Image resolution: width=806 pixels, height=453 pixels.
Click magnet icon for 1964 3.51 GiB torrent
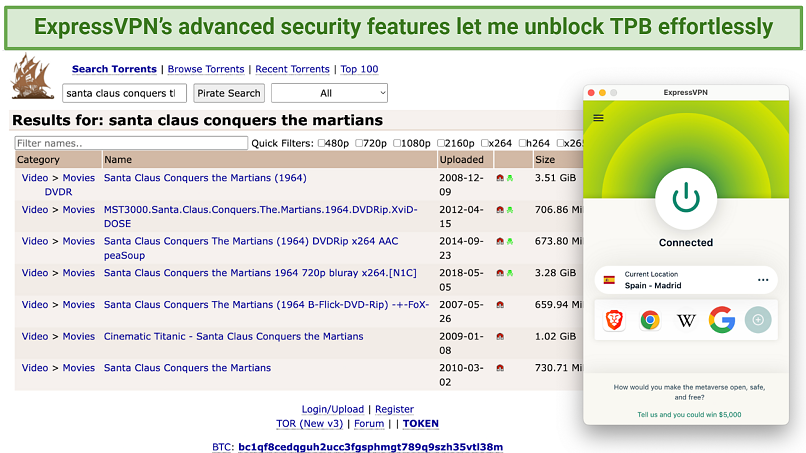pos(500,178)
